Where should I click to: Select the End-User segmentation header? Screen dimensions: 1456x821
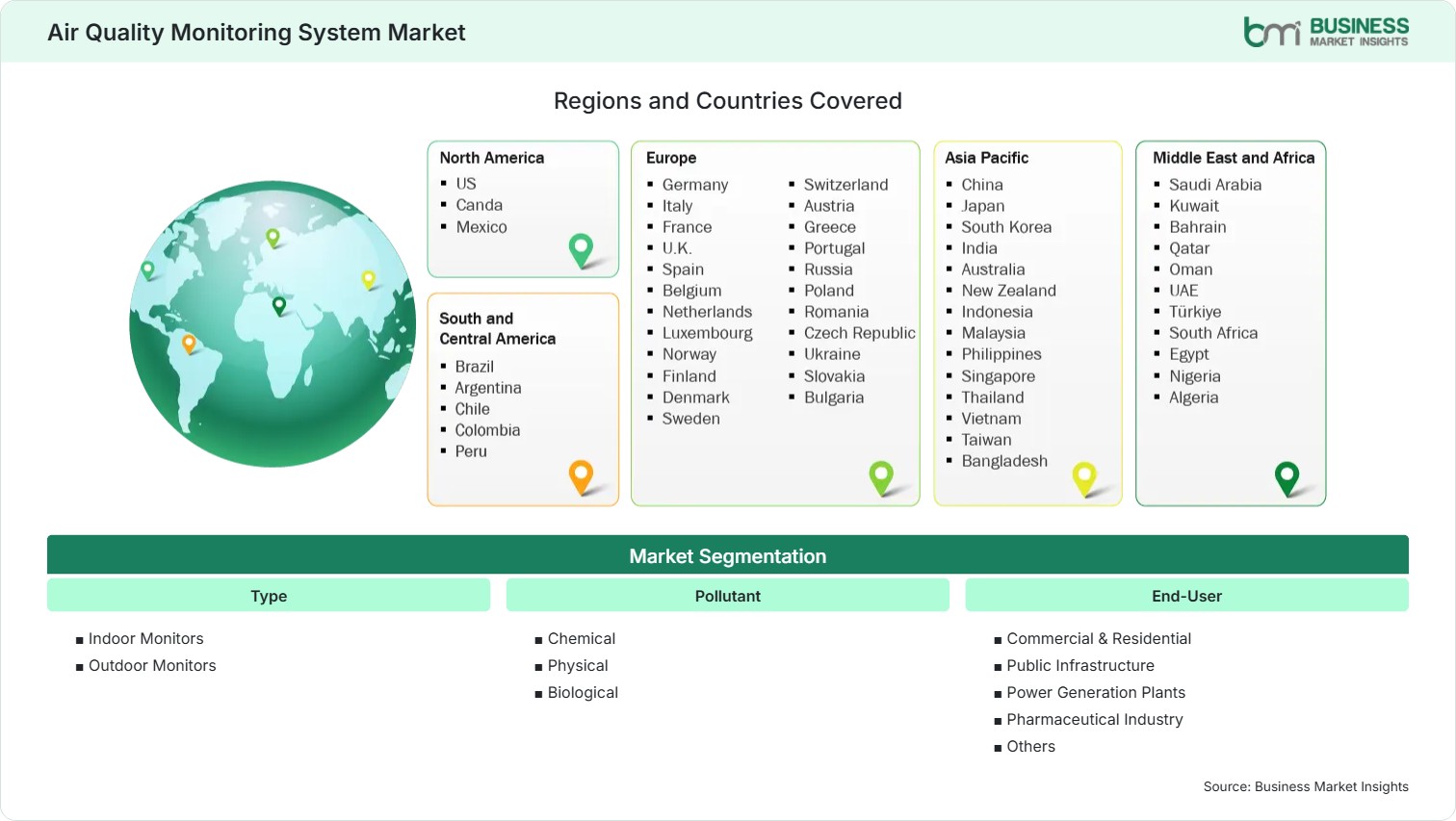tap(1186, 596)
